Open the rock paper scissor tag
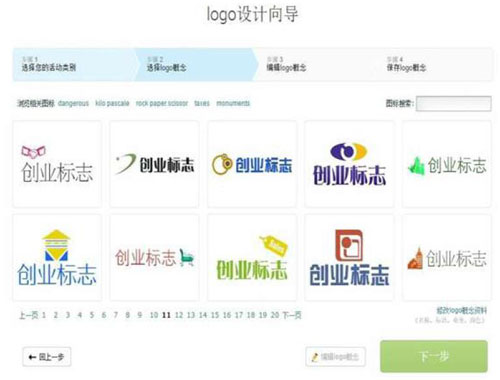The width and height of the screenshot is (500, 380). 162,103
